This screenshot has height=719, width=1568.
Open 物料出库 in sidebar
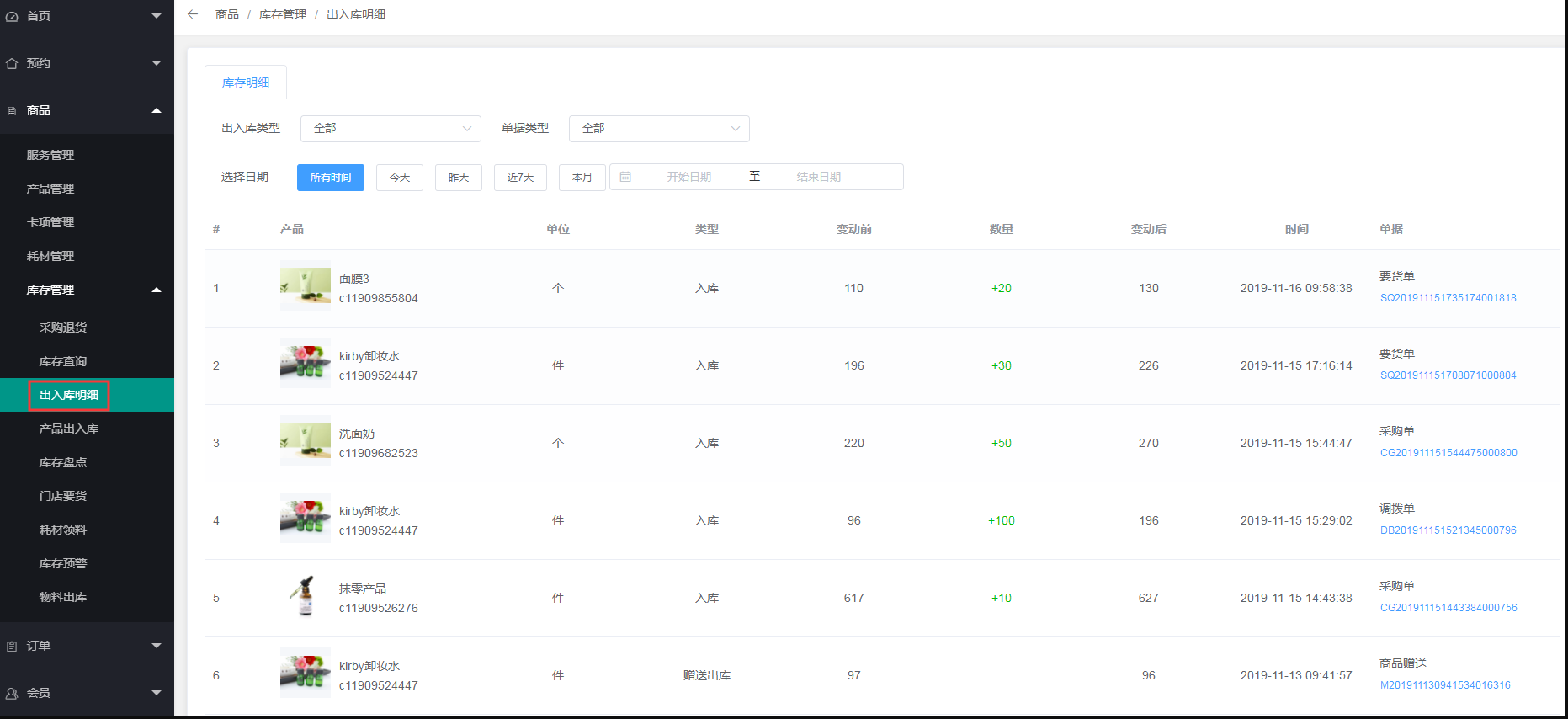[63, 597]
